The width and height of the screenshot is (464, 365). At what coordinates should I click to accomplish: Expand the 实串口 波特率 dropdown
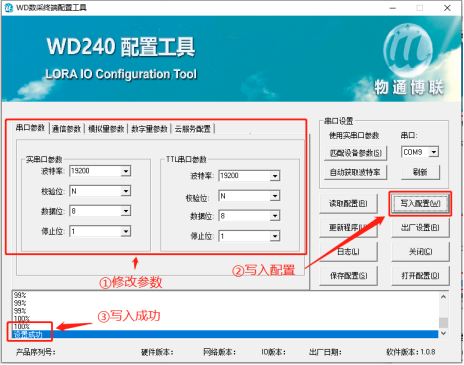tap(126, 171)
